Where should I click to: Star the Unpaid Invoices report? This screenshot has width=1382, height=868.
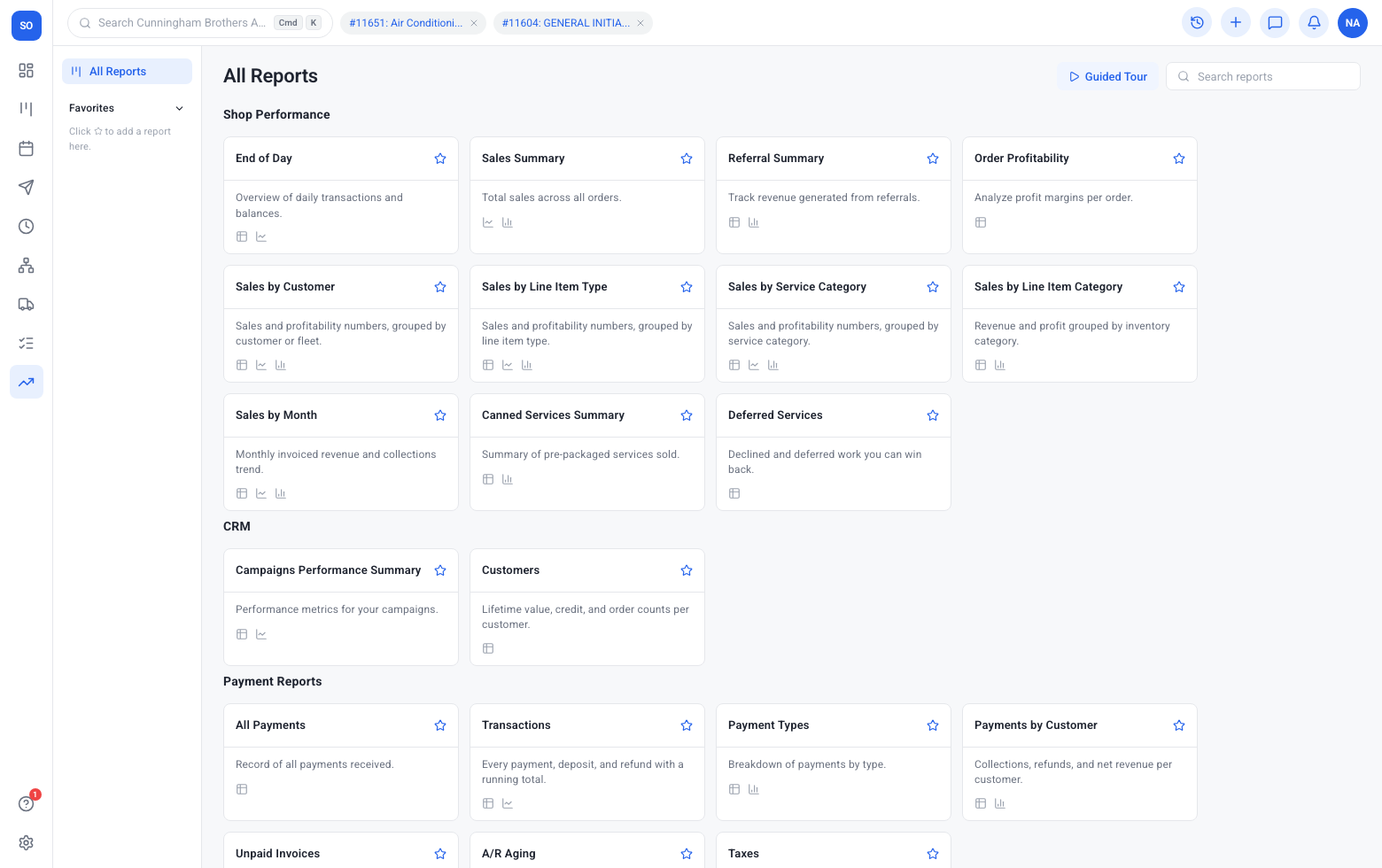point(440,854)
